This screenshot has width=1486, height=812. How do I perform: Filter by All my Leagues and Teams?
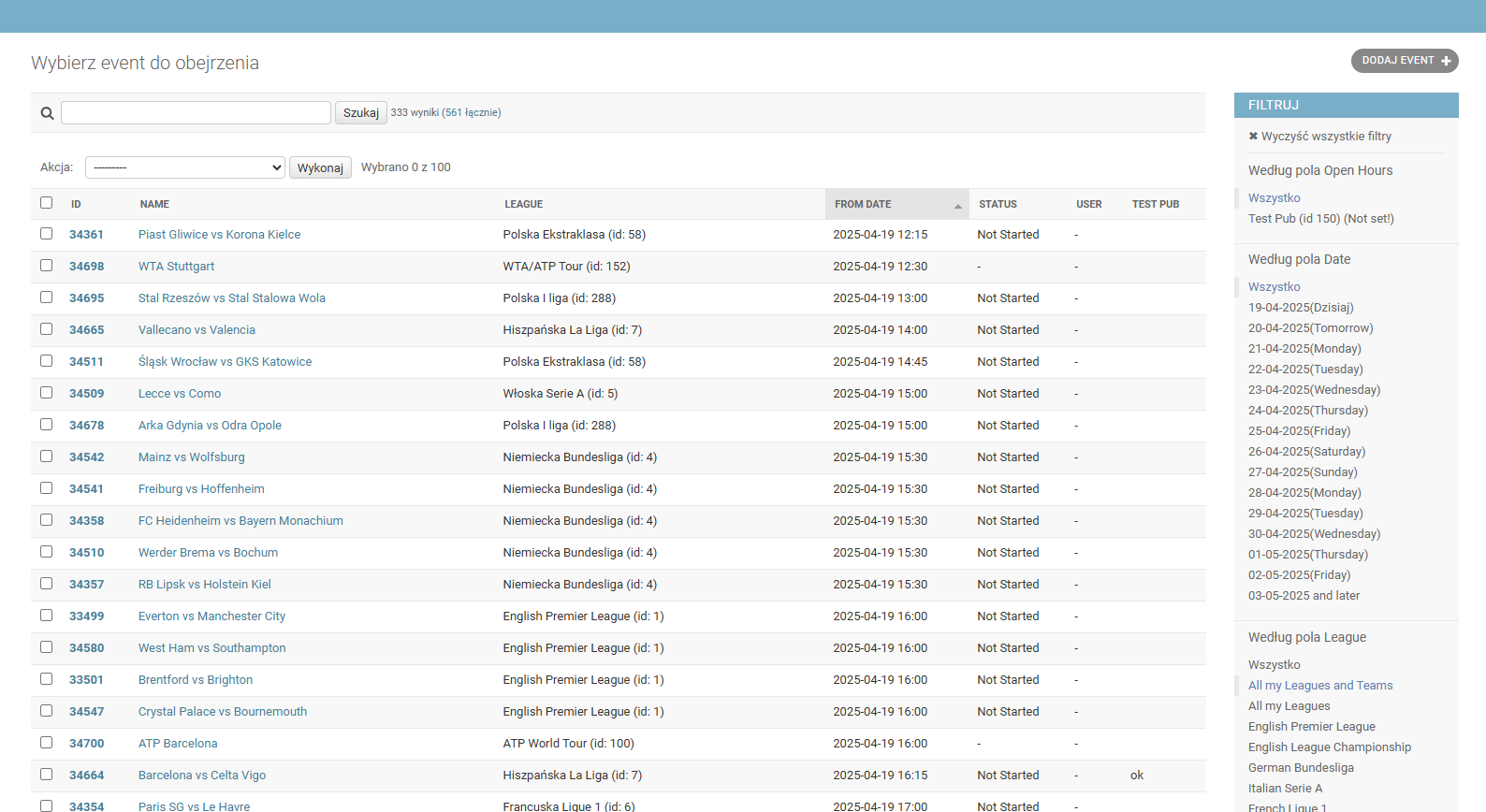pos(1320,686)
